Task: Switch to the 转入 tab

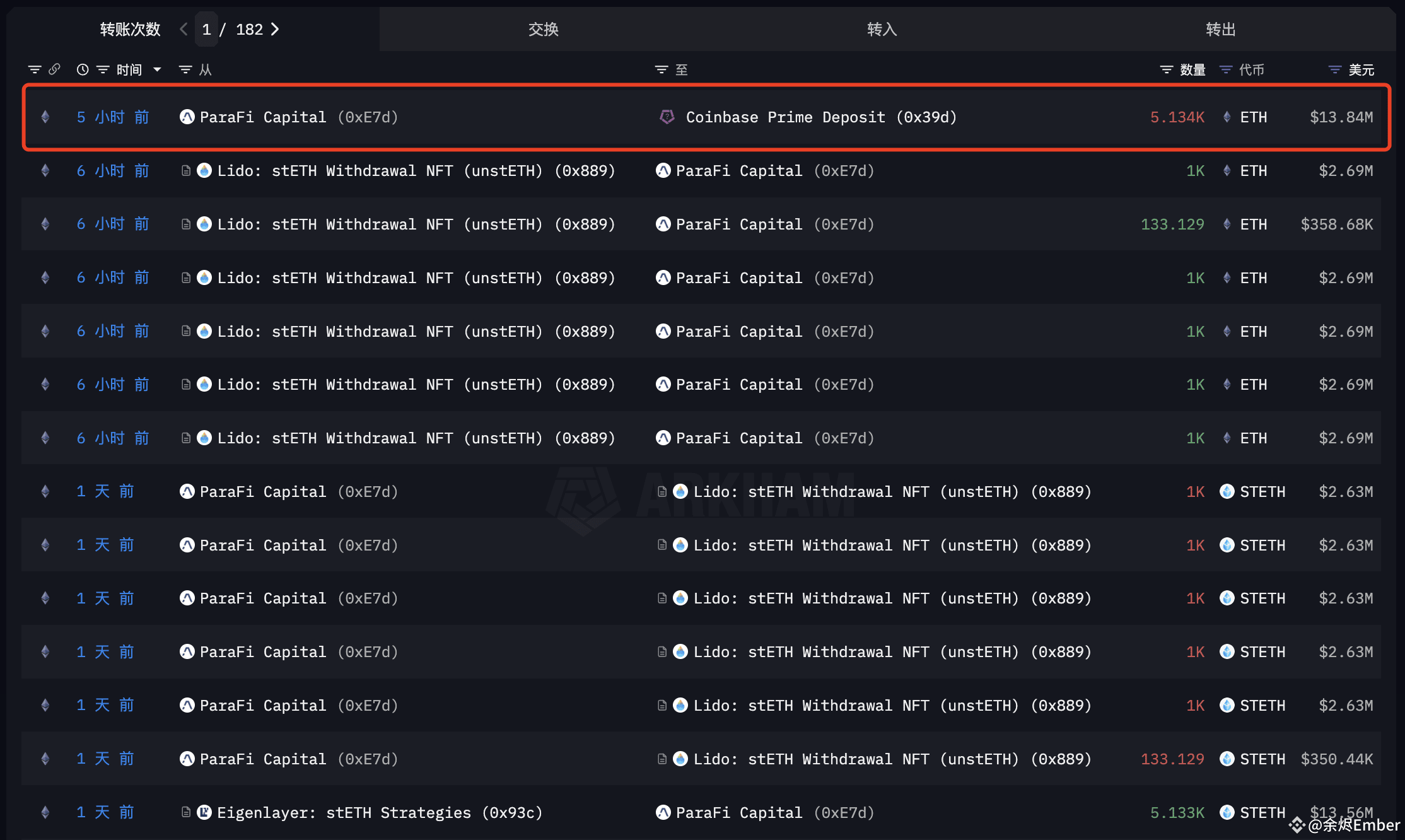Action: (881, 29)
